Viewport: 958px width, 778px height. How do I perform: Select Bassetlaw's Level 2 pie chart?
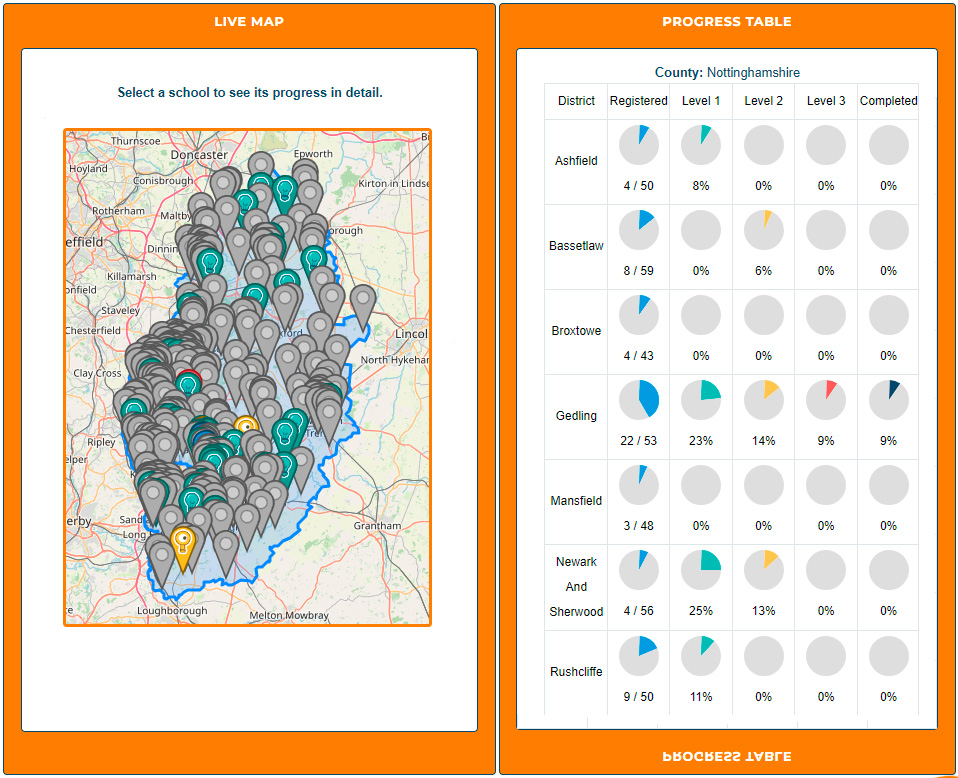[763, 229]
